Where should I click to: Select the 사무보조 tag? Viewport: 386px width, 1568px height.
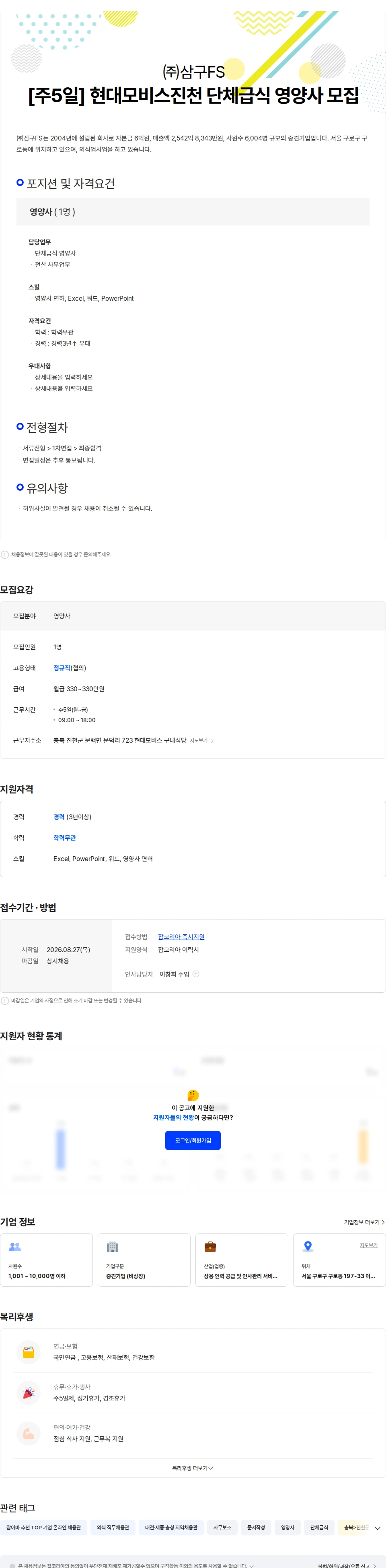pyautogui.click(x=222, y=1527)
